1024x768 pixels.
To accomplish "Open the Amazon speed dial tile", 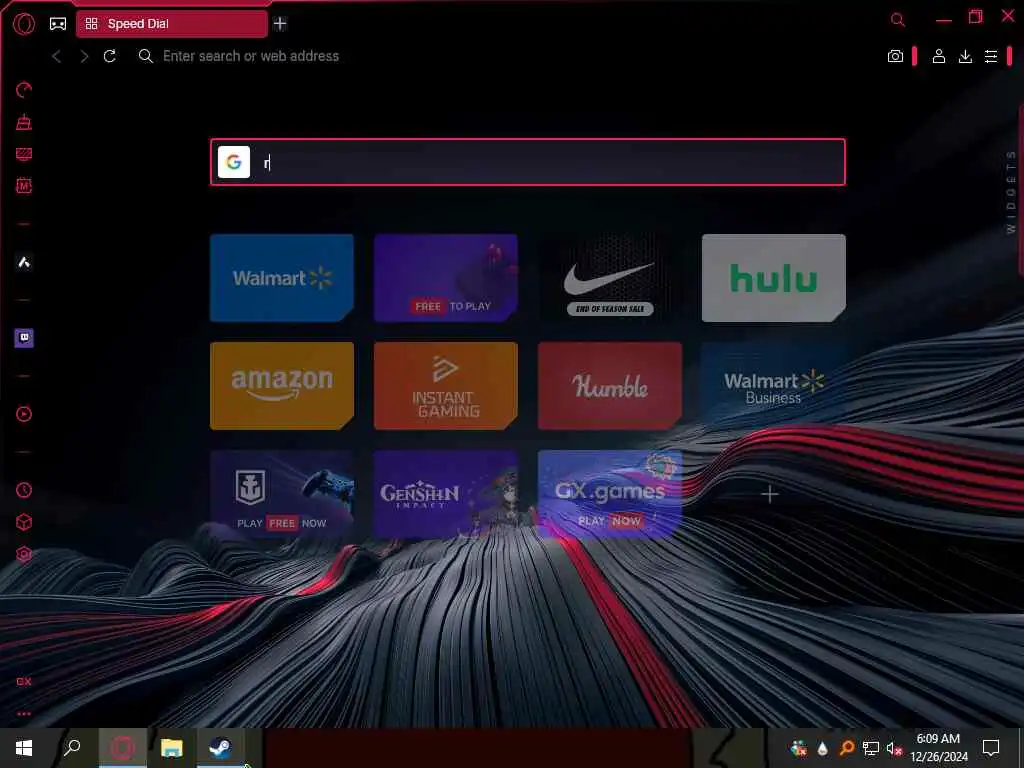I will (282, 386).
